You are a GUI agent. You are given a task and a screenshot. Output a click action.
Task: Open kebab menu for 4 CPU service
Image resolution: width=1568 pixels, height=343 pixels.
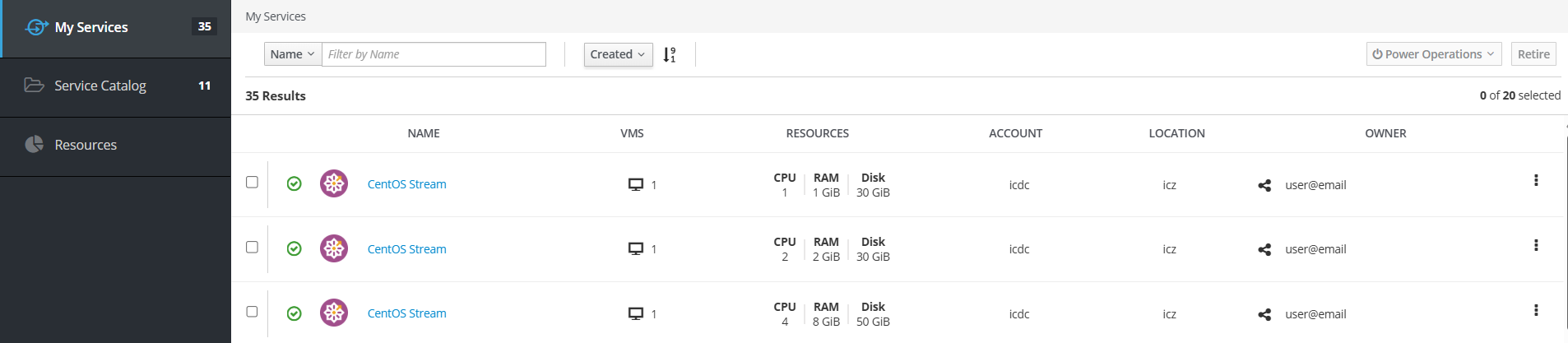coord(1536,310)
